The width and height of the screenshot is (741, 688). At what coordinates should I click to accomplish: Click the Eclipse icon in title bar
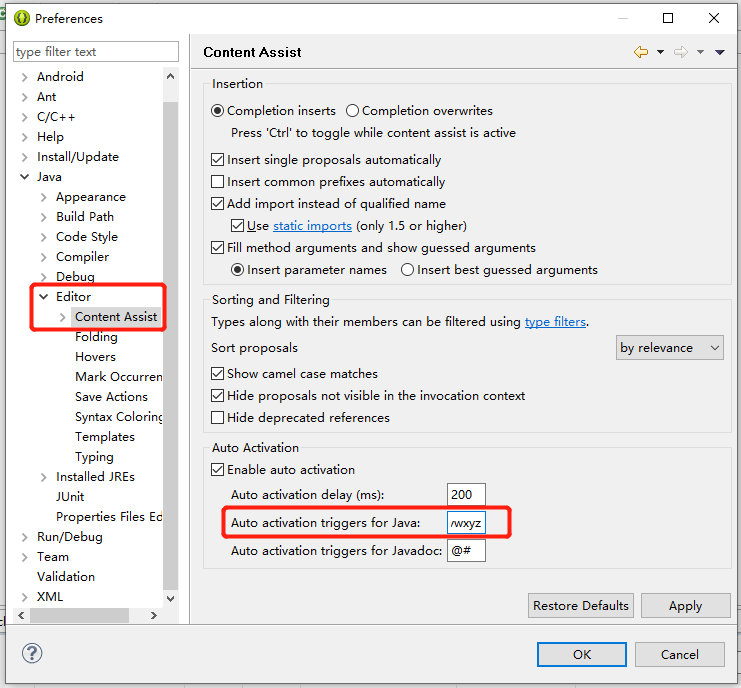(x=22, y=18)
